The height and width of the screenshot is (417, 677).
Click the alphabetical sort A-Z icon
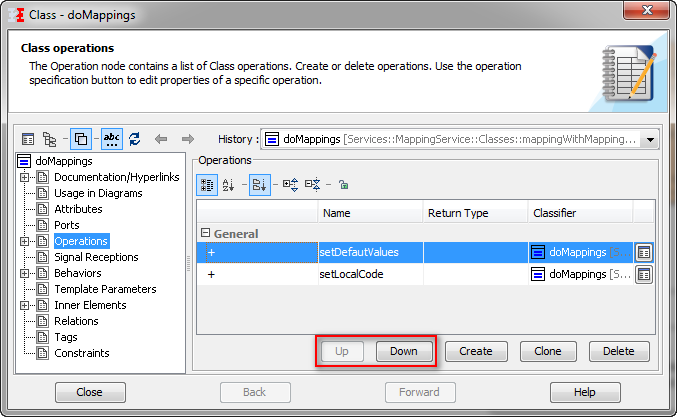pos(228,184)
